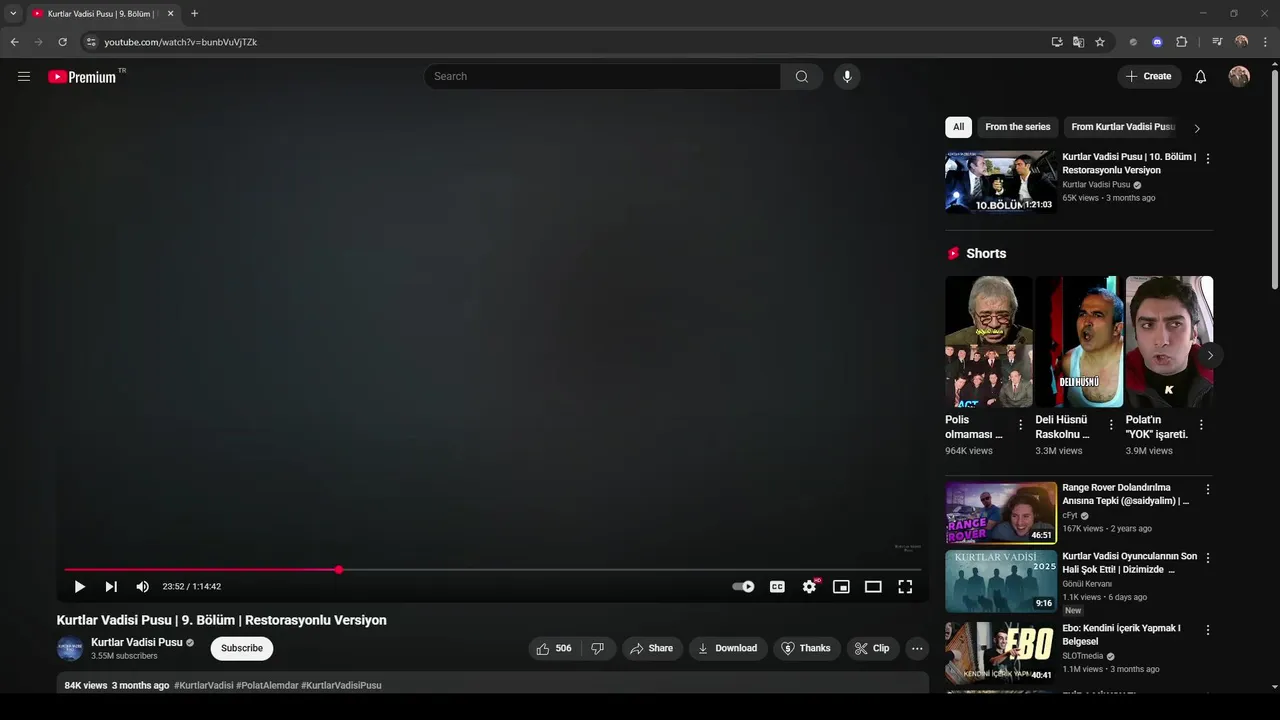Go back in the browser
Image resolution: width=1280 pixels, height=720 pixels.
point(14,42)
